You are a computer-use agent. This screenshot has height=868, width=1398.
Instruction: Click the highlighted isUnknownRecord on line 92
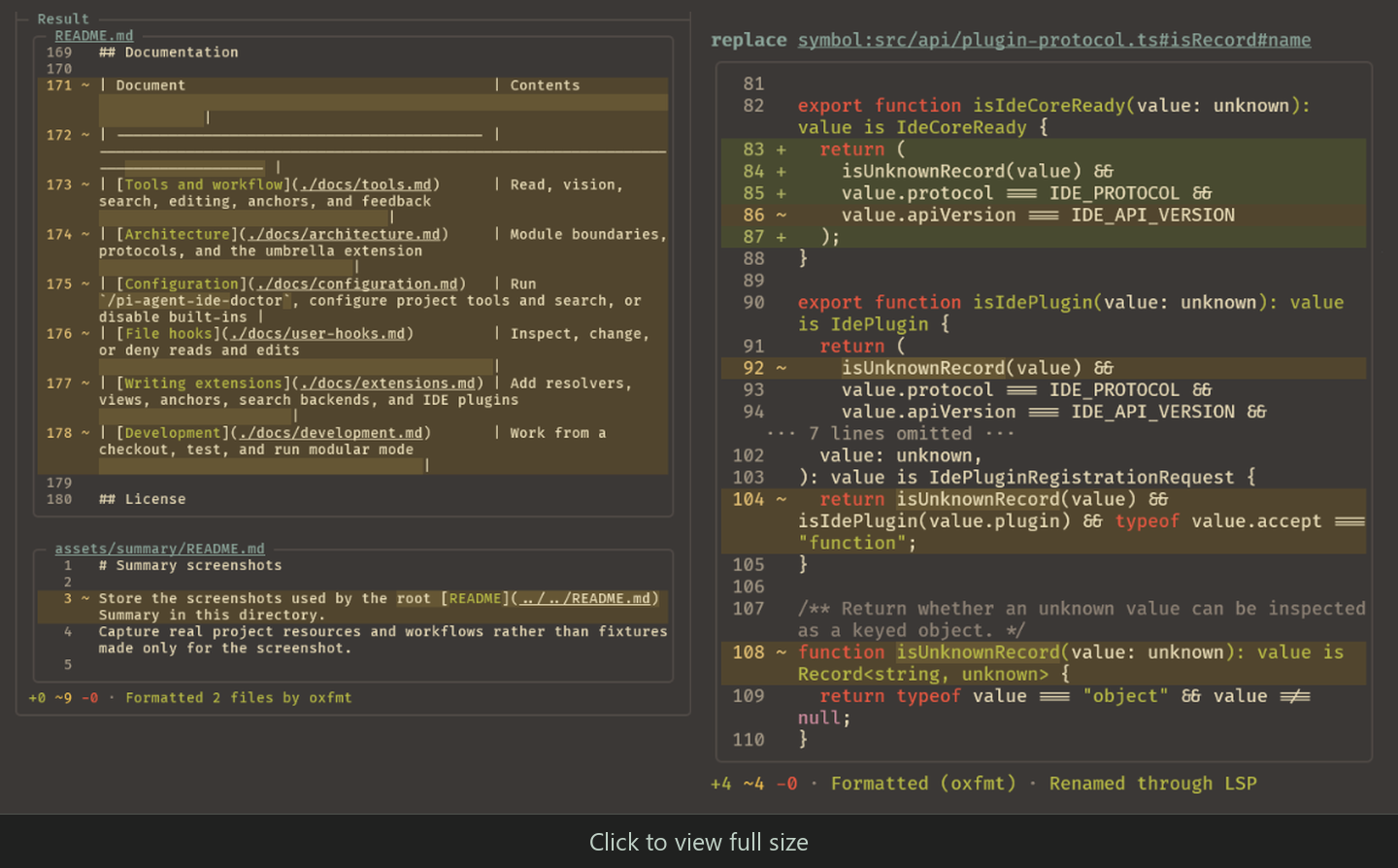[922, 368]
